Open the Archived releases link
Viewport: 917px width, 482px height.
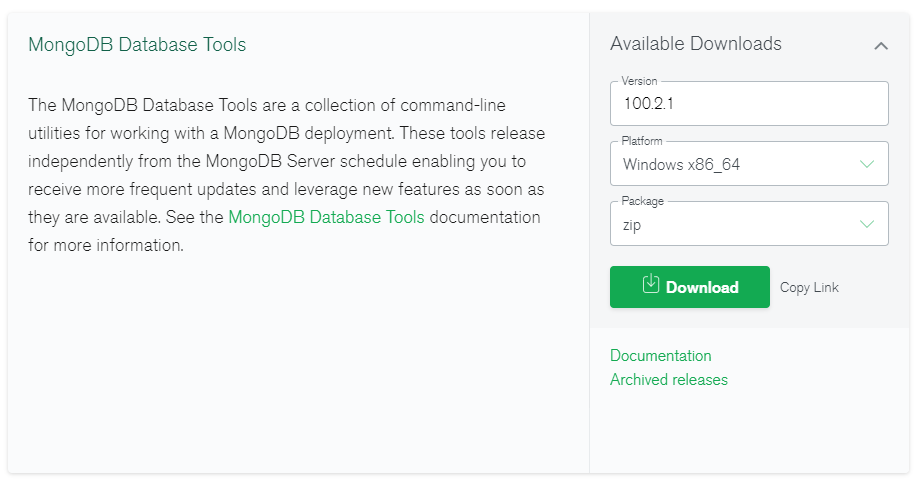click(668, 380)
